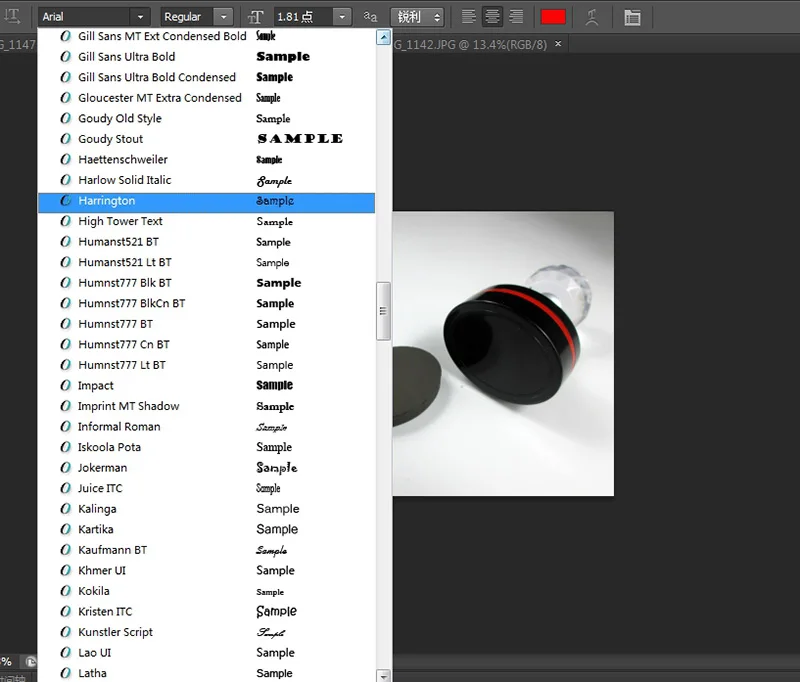Open the font size dropdown arrow
This screenshot has height=682, width=800.
click(x=342, y=17)
